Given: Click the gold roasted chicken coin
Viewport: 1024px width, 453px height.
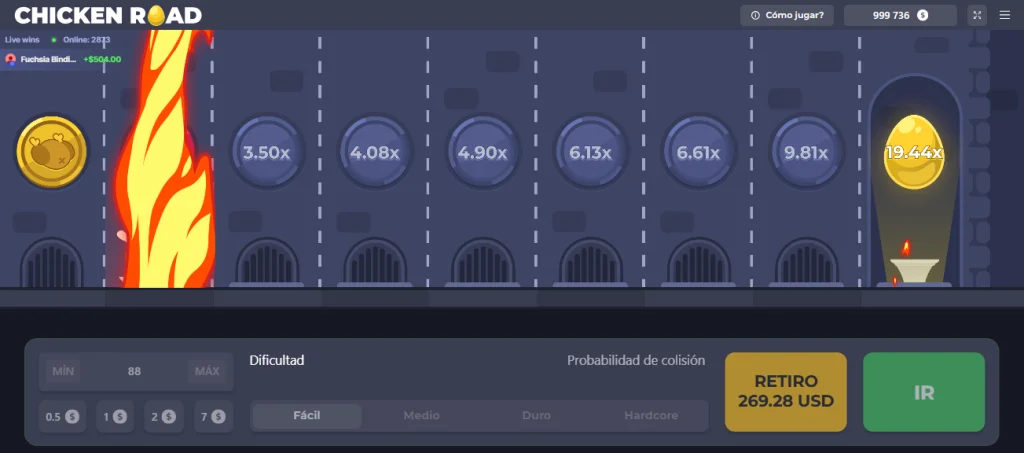Looking at the screenshot, I should click(x=52, y=152).
